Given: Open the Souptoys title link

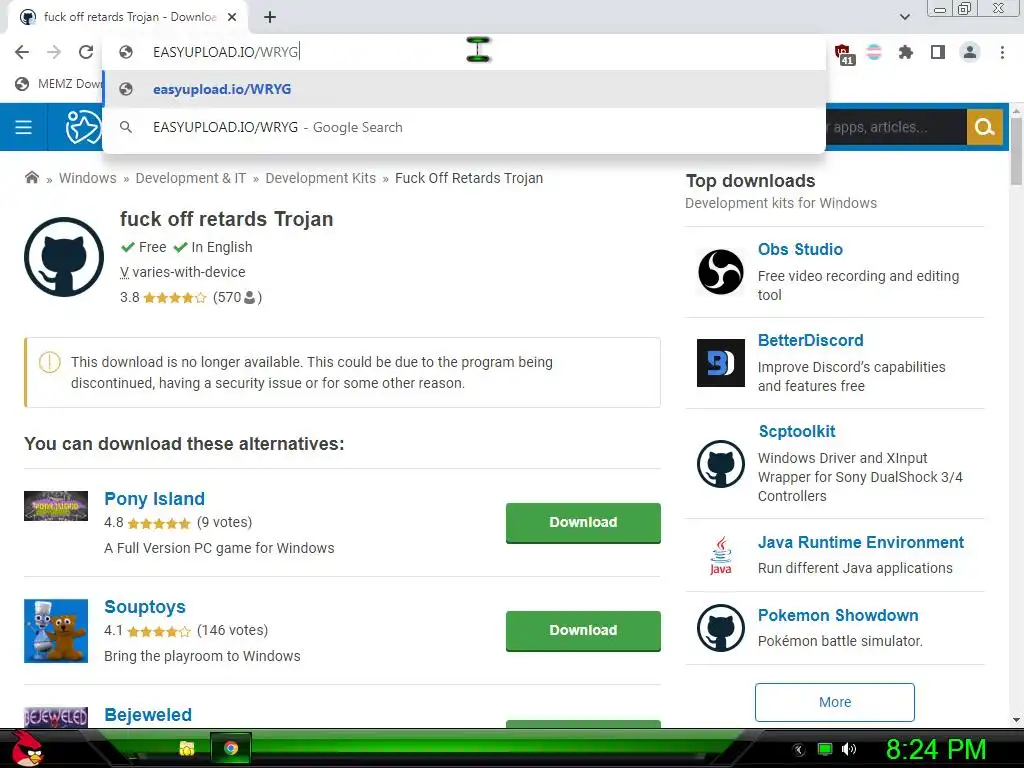Looking at the screenshot, I should [x=144, y=607].
